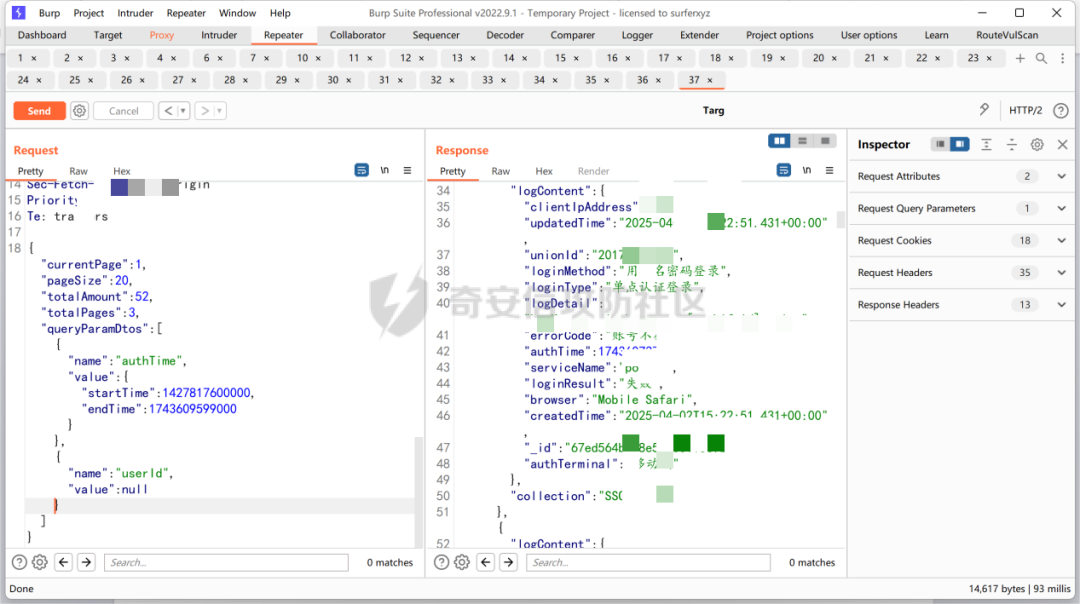Expand Response Headers section
1080x604 pixels.
point(962,304)
